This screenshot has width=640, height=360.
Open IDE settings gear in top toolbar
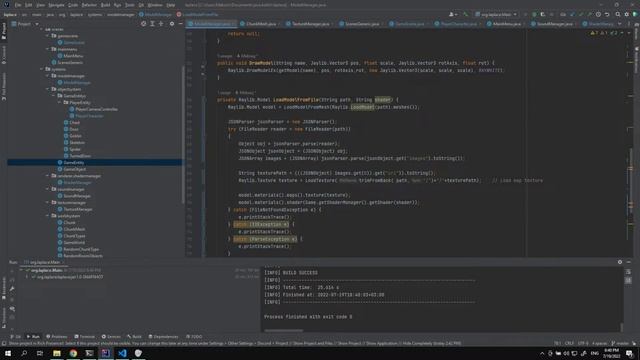click(627, 14)
